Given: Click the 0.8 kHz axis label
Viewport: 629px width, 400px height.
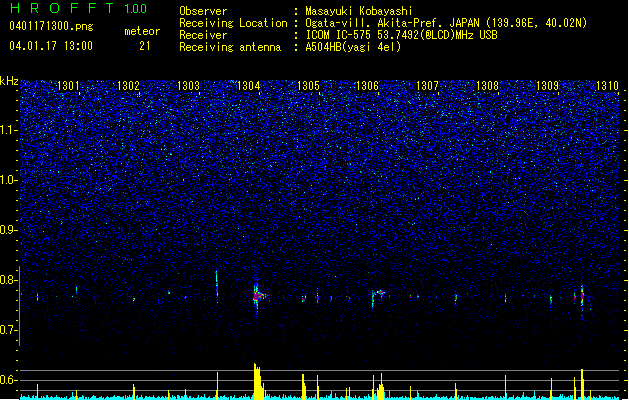Looking at the screenshot, I should (9, 280).
